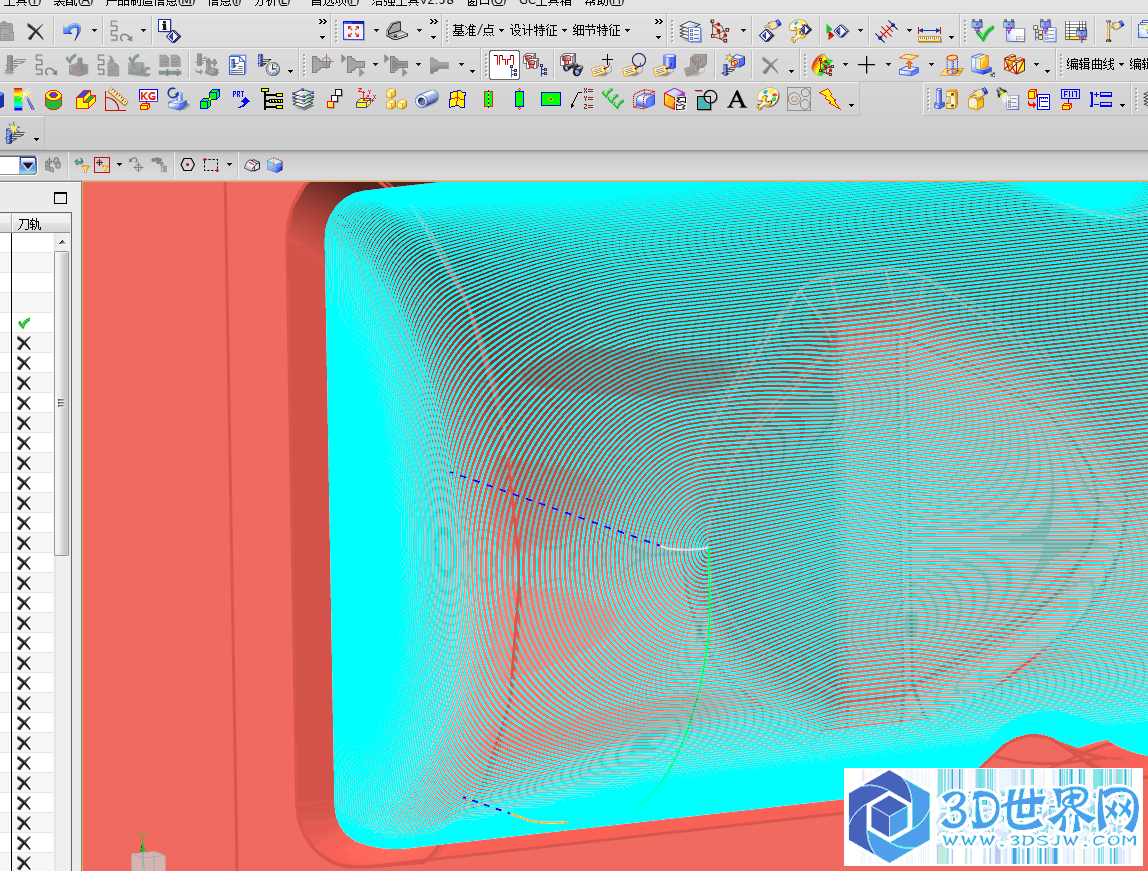Click the Layer Settings stacked sheets icon

click(x=690, y=31)
